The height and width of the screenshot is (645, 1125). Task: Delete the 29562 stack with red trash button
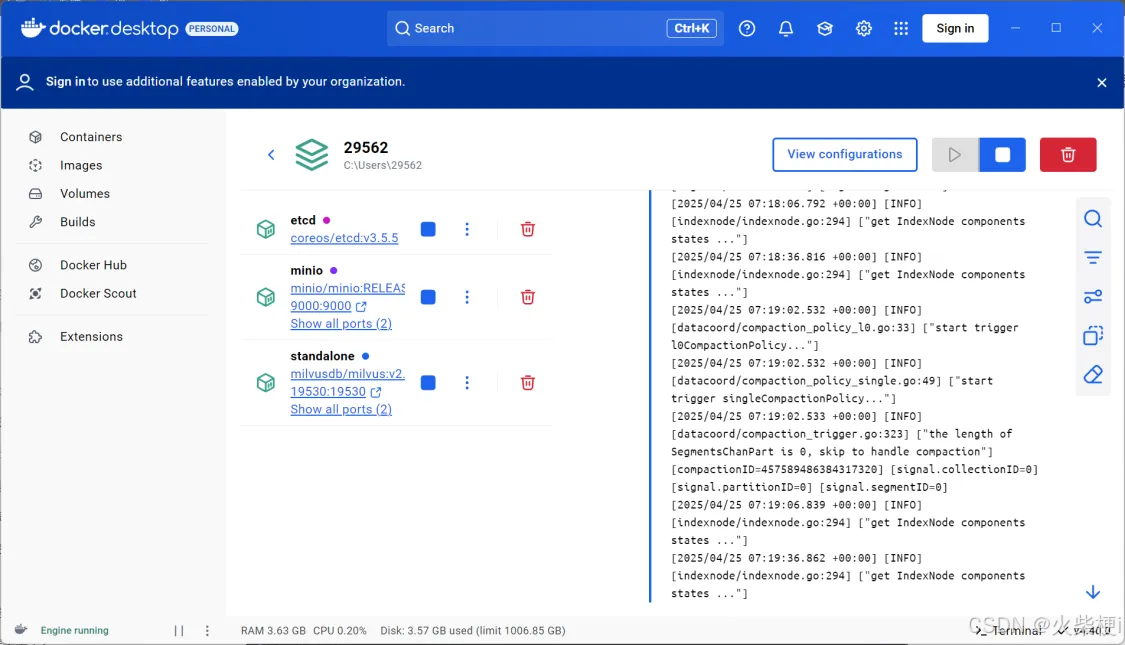[1068, 154]
